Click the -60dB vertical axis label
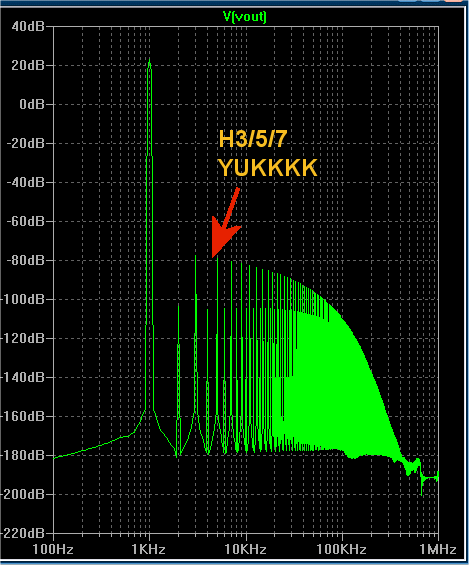Image resolution: width=469 pixels, height=565 pixels. click(25, 221)
